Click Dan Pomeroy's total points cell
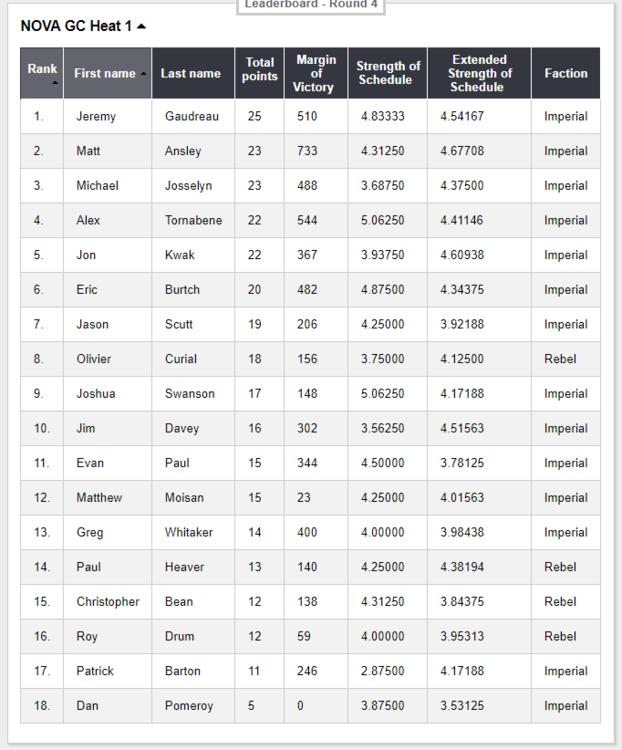This screenshot has width=622, height=750. coord(251,706)
